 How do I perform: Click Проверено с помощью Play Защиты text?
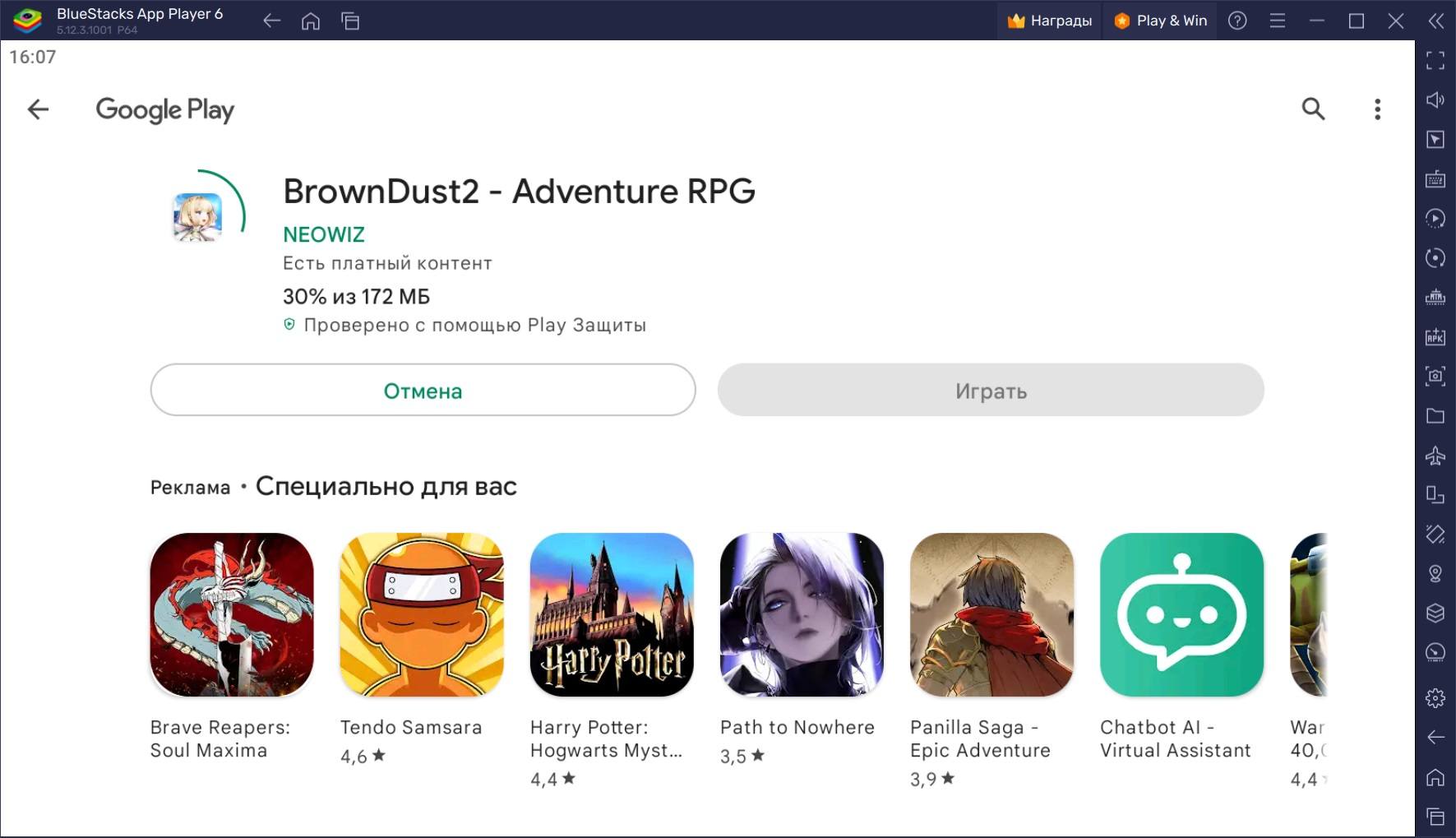[474, 325]
